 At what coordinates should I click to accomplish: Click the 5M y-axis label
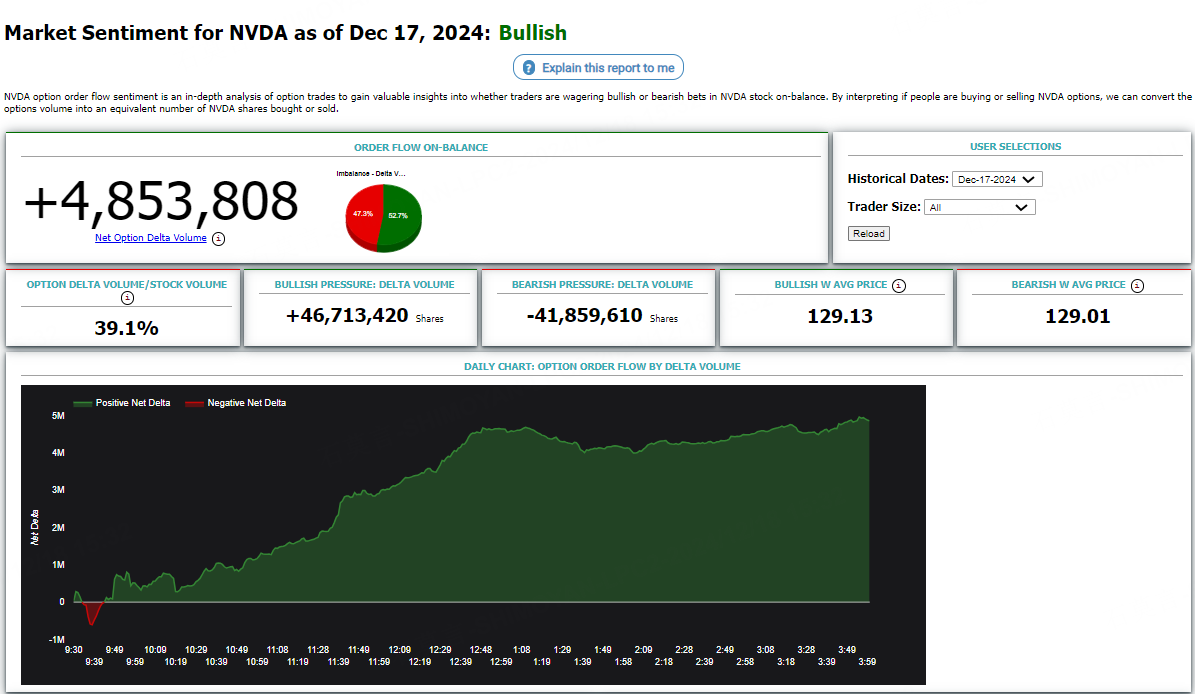[58, 416]
